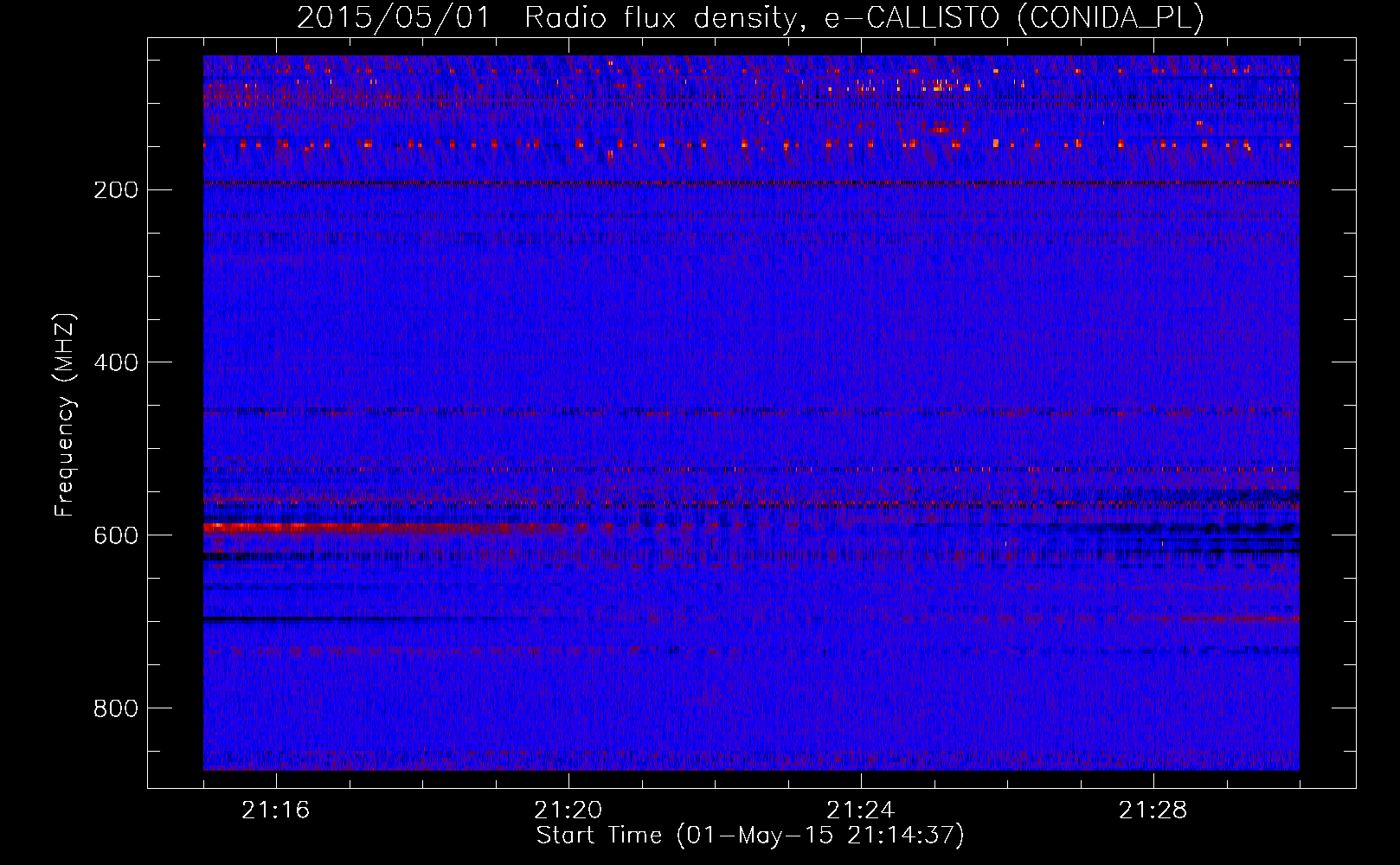Click the 200 frequency tick label
This screenshot has width=1400, height=865.
click(x=116, y=189)
